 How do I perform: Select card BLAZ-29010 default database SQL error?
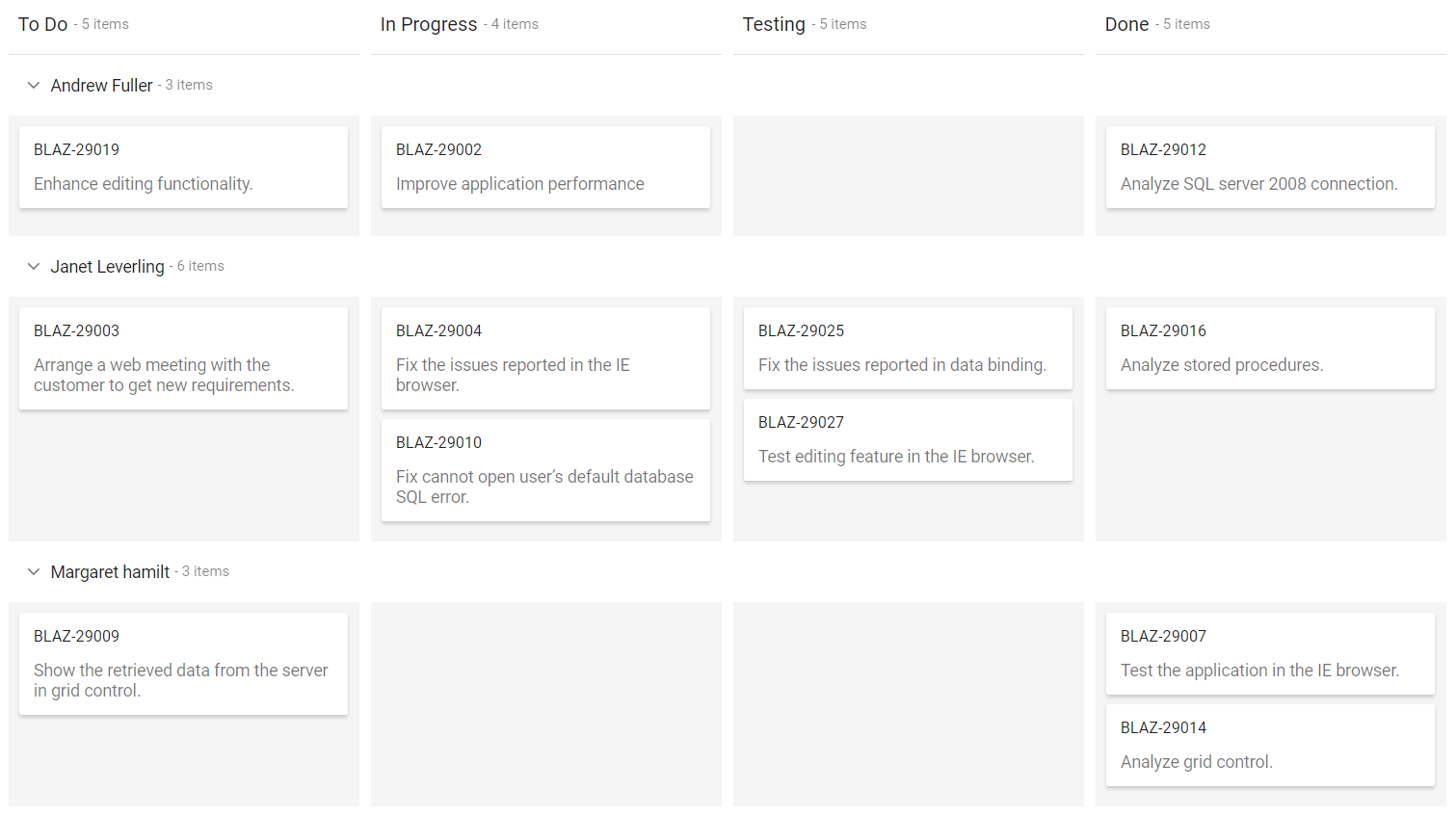pos(545,470)
